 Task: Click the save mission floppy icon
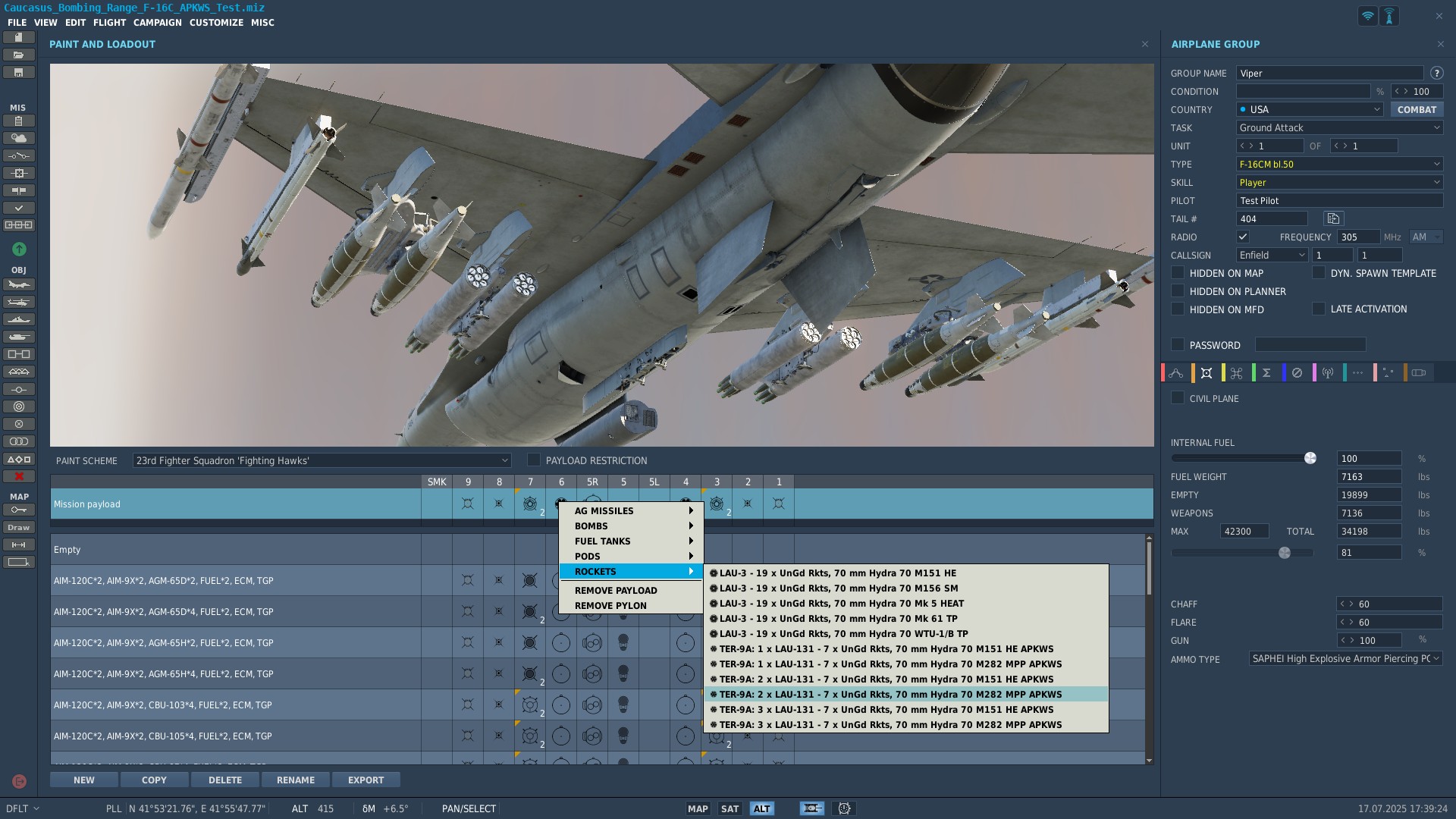[x=19, y=73]
